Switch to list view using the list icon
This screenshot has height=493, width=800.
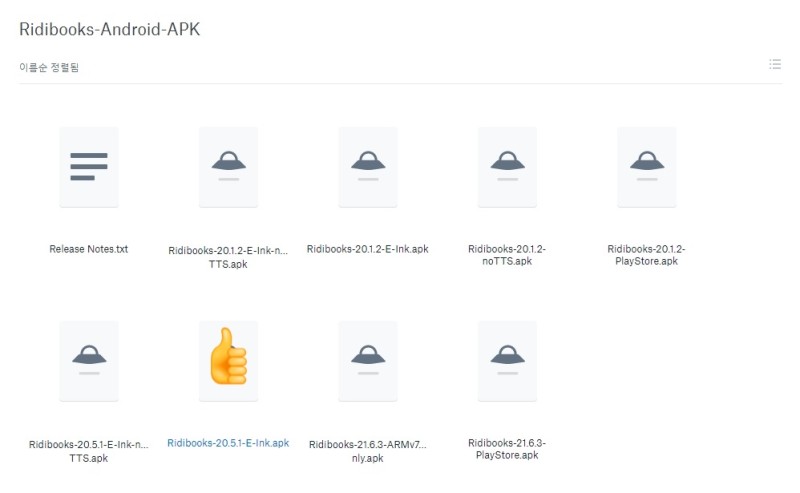click(774, 64)
